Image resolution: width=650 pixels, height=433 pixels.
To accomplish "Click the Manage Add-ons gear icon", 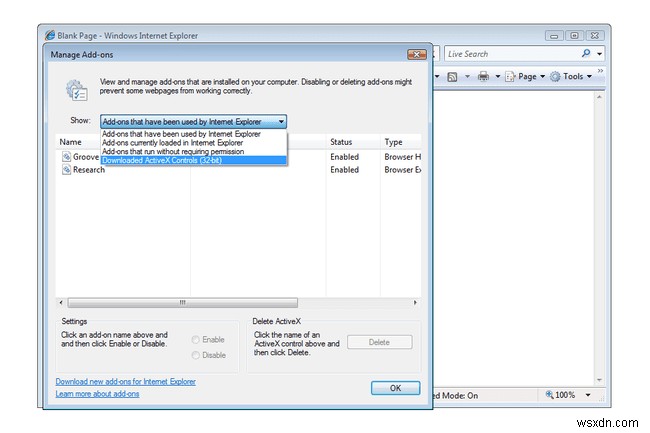I will (77, 90).
